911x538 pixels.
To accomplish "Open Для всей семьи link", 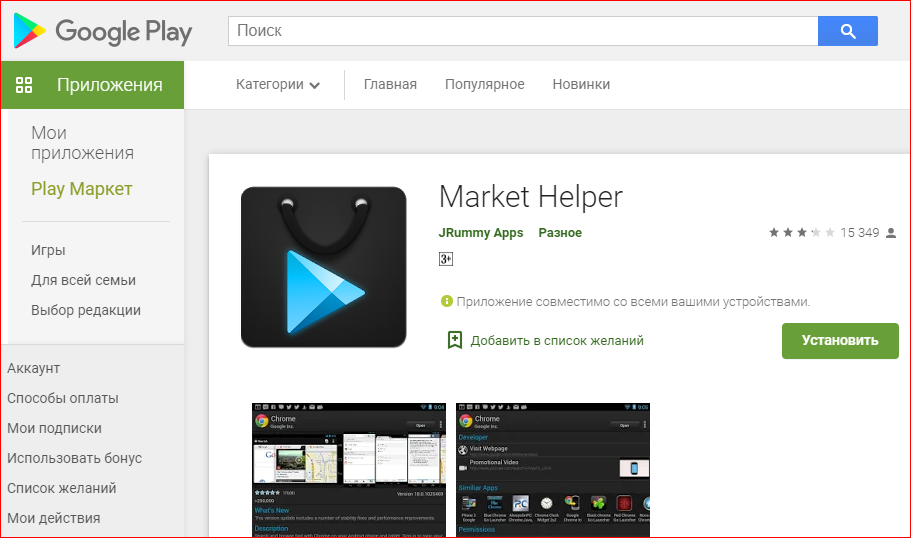I will [84, 280].
